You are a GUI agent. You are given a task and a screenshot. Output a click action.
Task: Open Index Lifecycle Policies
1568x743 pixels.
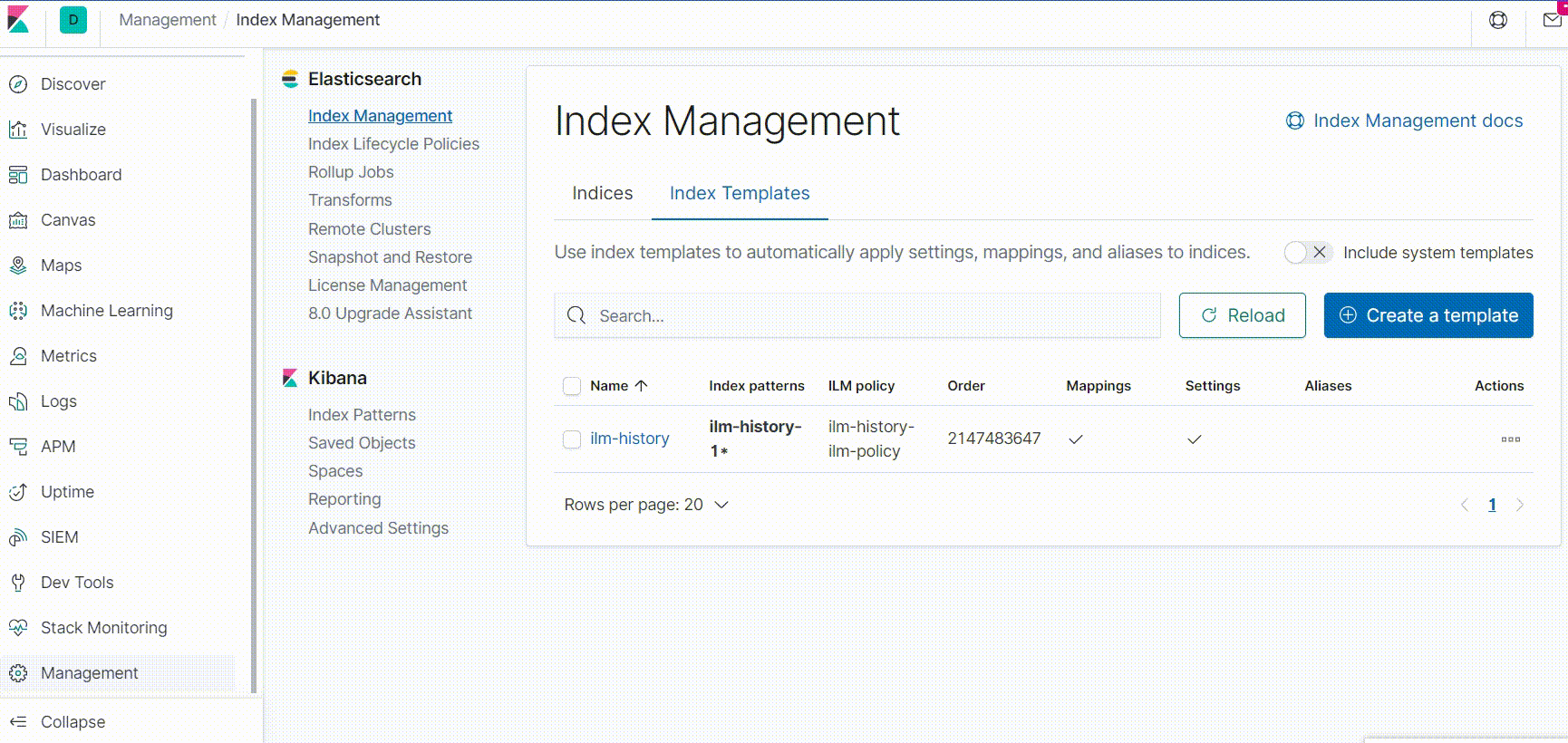tap(393, 144)
